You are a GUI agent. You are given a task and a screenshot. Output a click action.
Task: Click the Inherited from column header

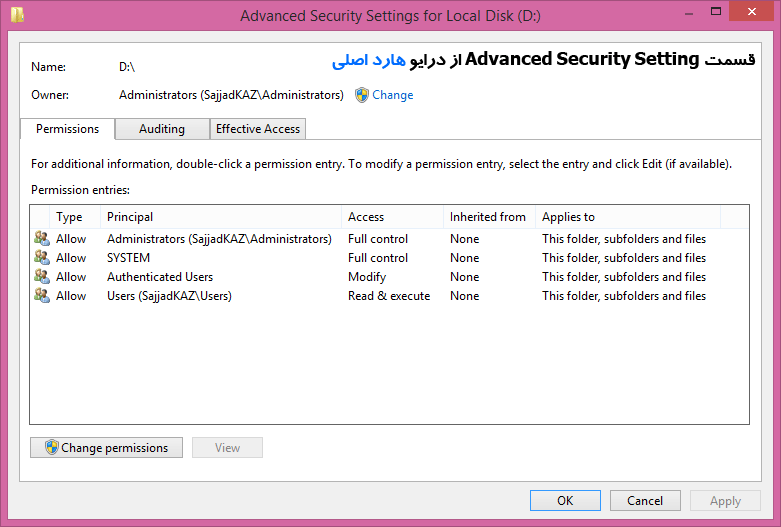(x=489, y=217)
